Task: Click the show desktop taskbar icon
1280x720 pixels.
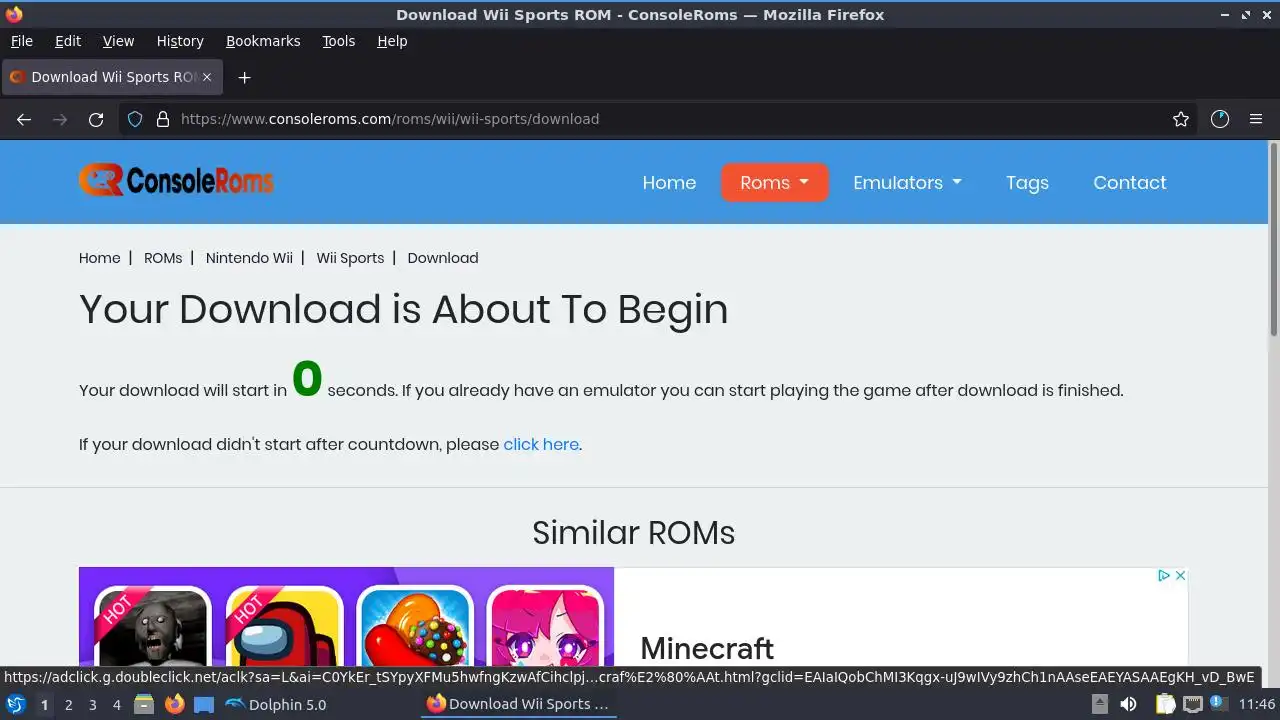Action: [x=204, y=704]
